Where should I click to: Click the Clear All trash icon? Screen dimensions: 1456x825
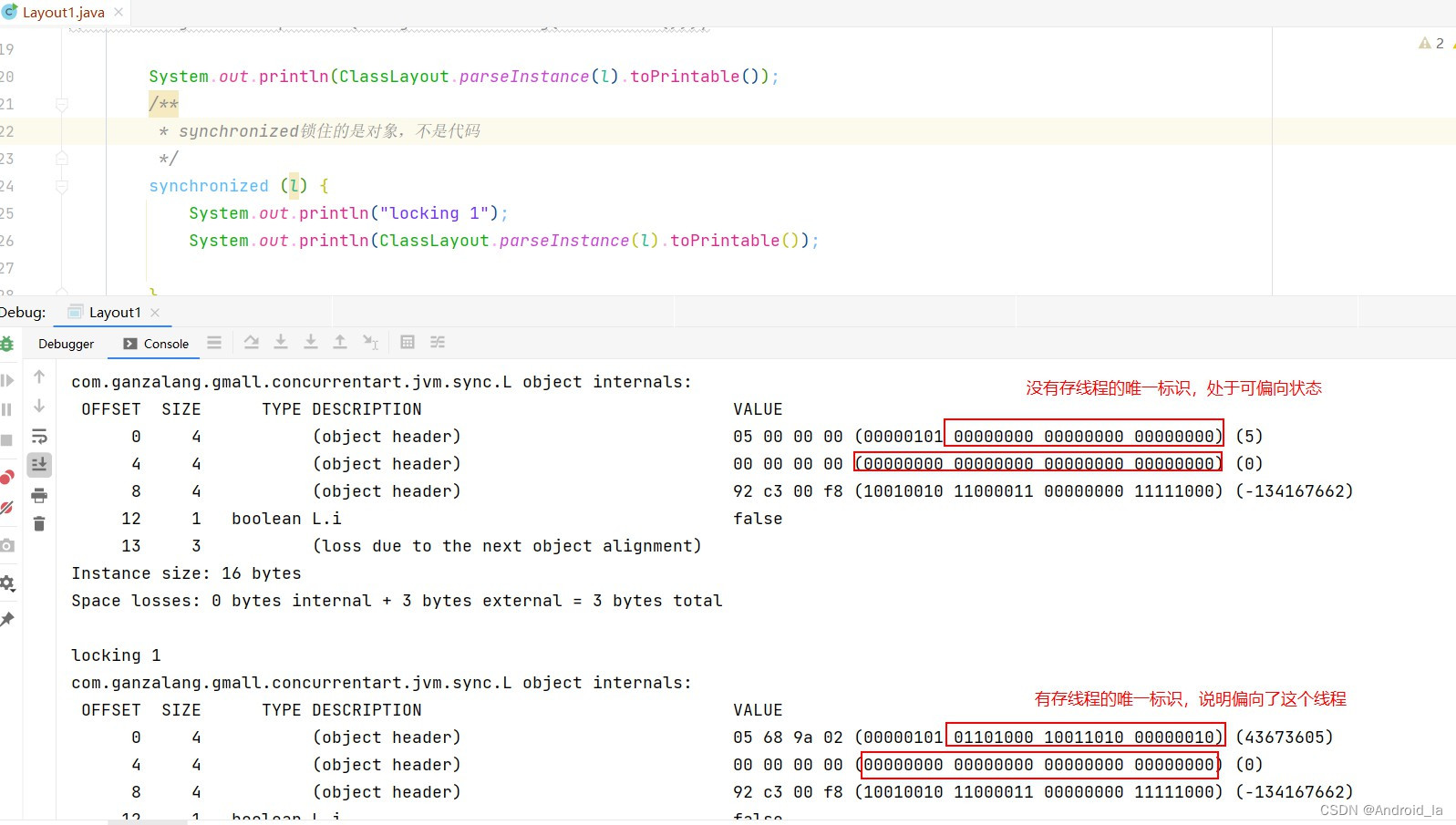click(x=39, y=524)
